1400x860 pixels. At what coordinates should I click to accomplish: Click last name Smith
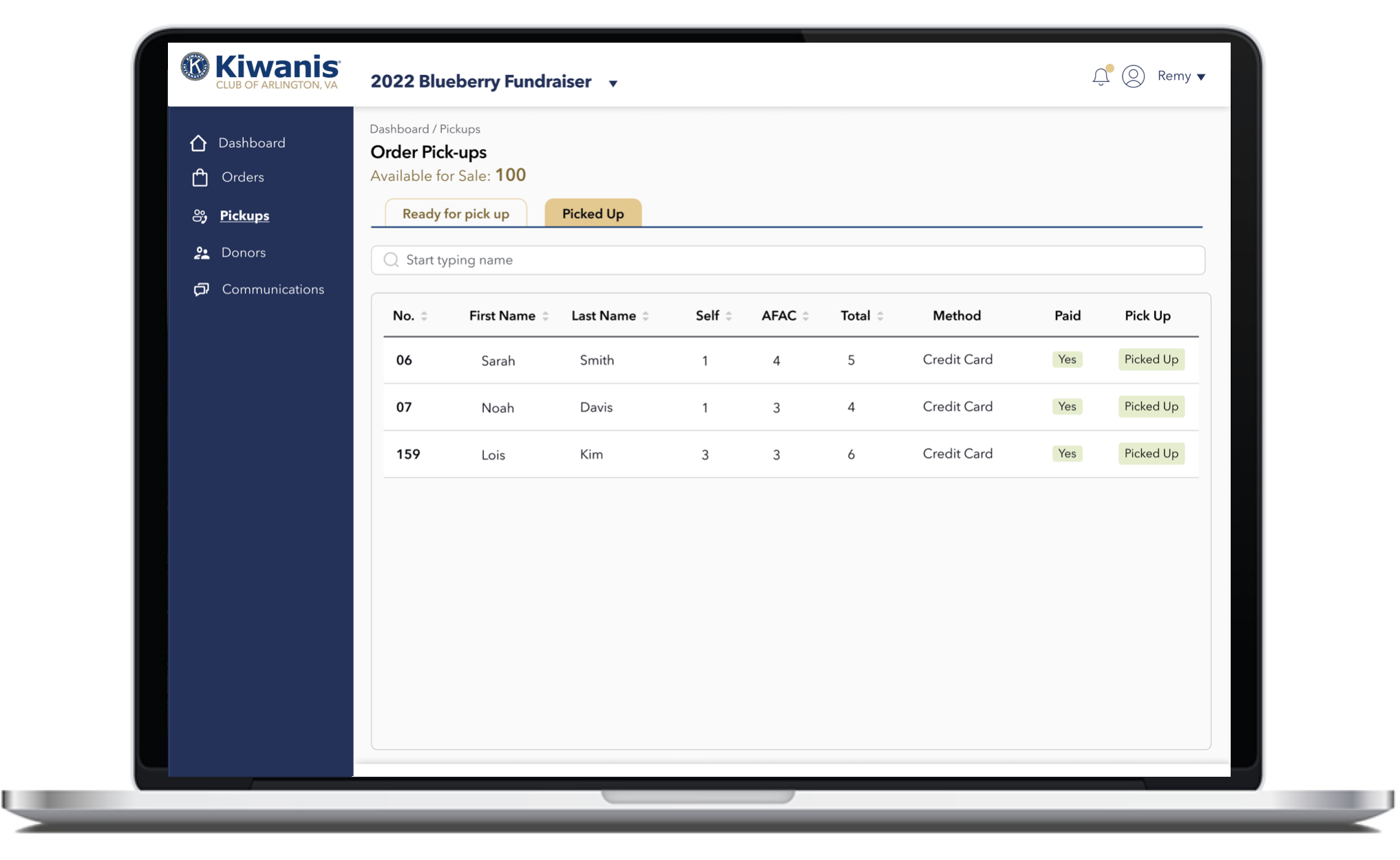[x=597, y=360]
